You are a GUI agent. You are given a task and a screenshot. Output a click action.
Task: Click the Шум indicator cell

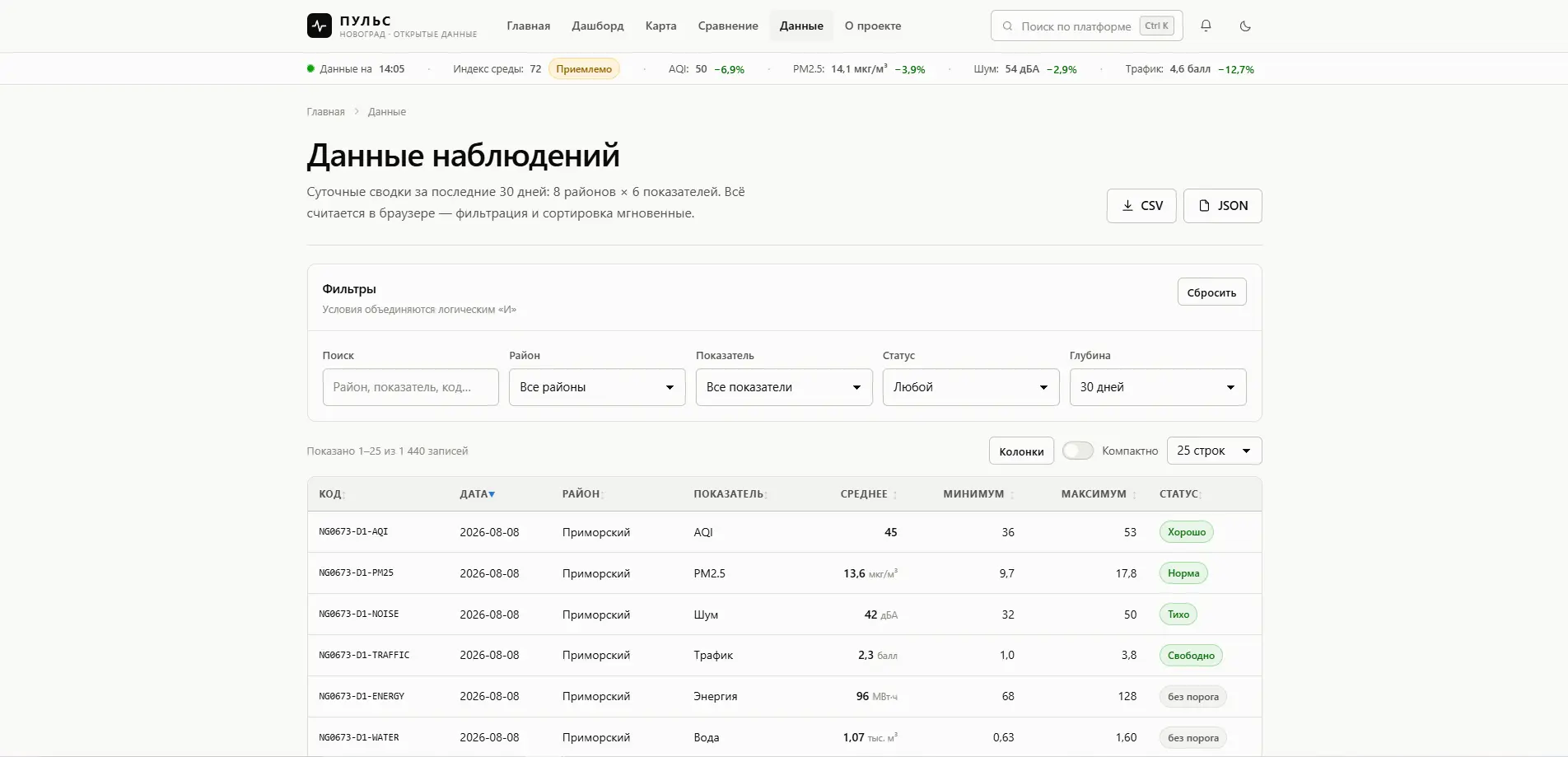pos(706,614)
